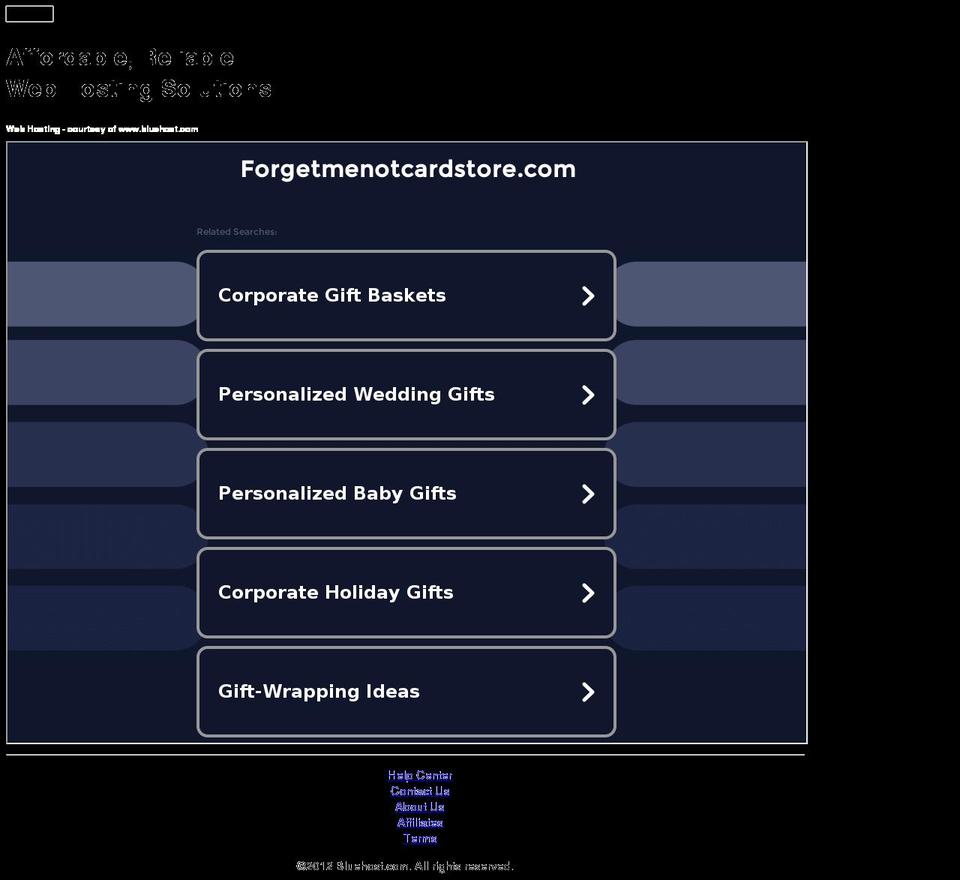The width and height of the screenshot is (960, 880).
Task: Click the Related Searches label
Action: (237, 231)
